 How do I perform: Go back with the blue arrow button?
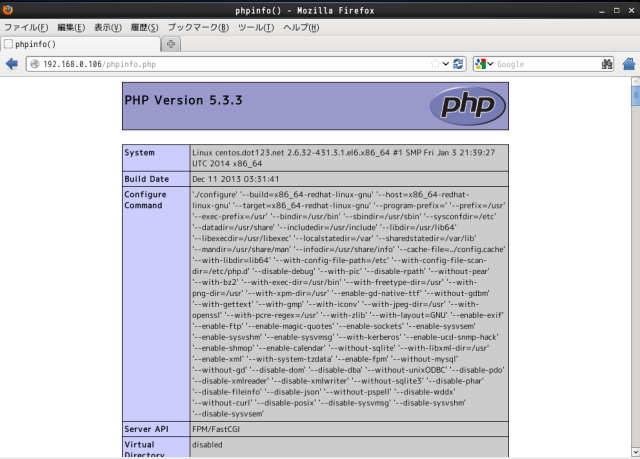12,64
